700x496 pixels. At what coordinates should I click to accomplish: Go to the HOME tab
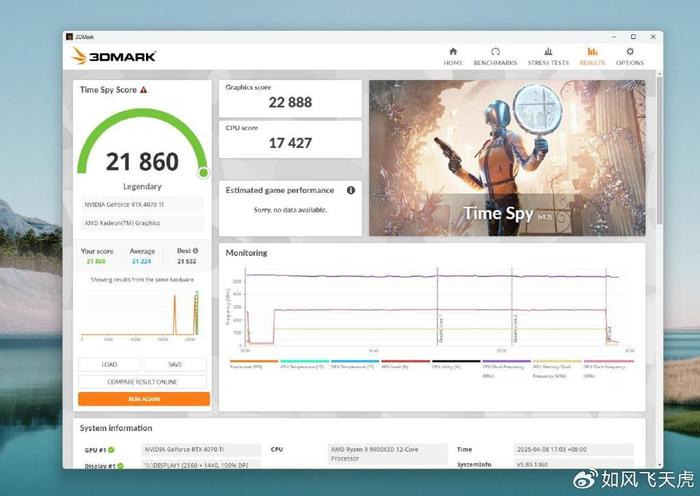(x=453, y=56)
